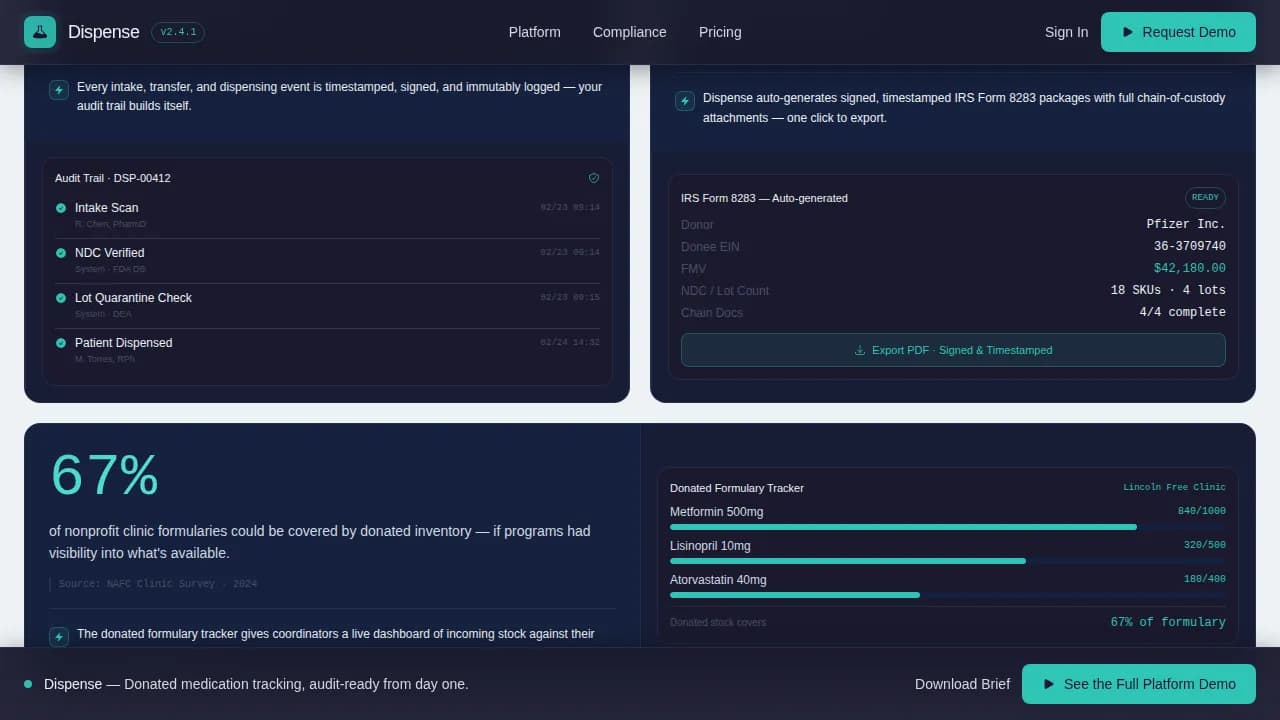Click the teal status dot in footer bar
Screen dimensions: 1280x720
(x=28, y=684)
